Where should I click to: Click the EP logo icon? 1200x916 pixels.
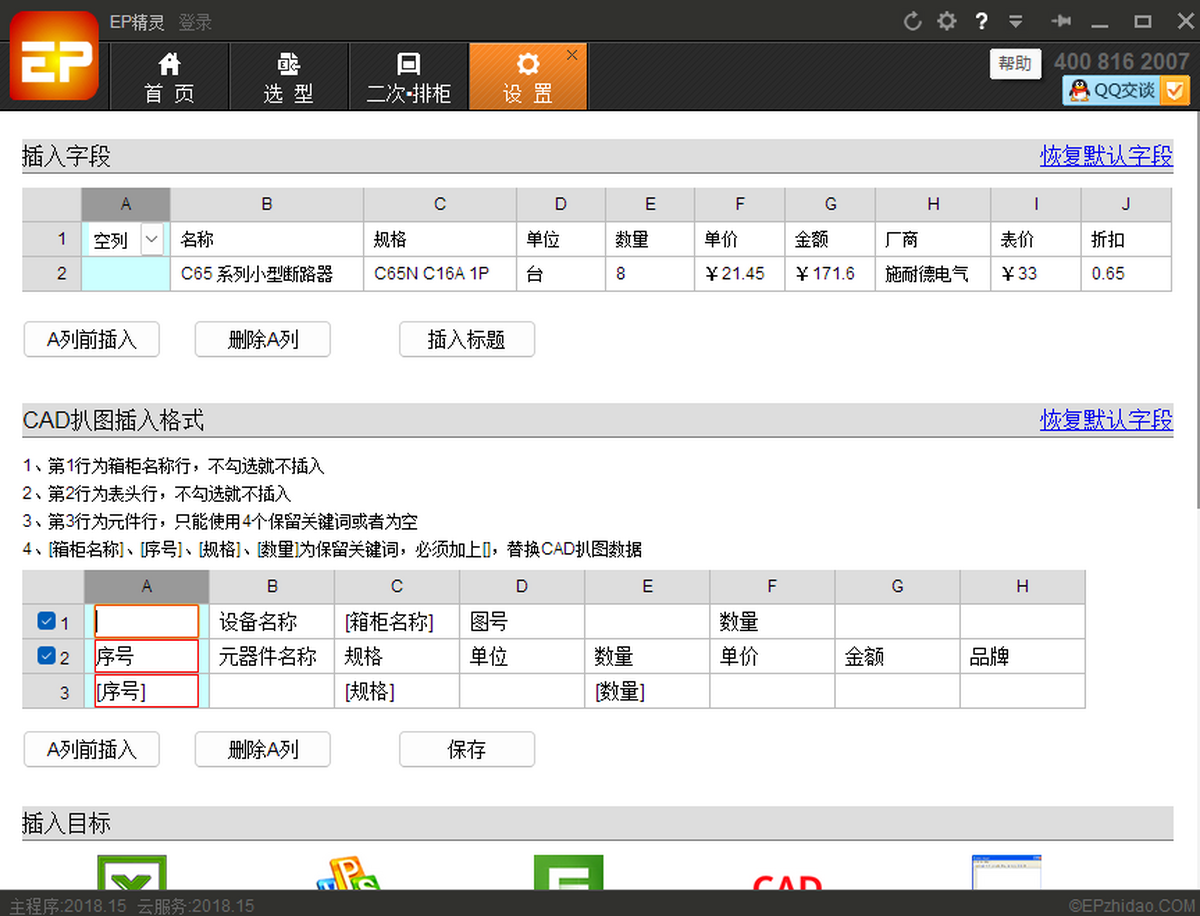tap(55, 56)
